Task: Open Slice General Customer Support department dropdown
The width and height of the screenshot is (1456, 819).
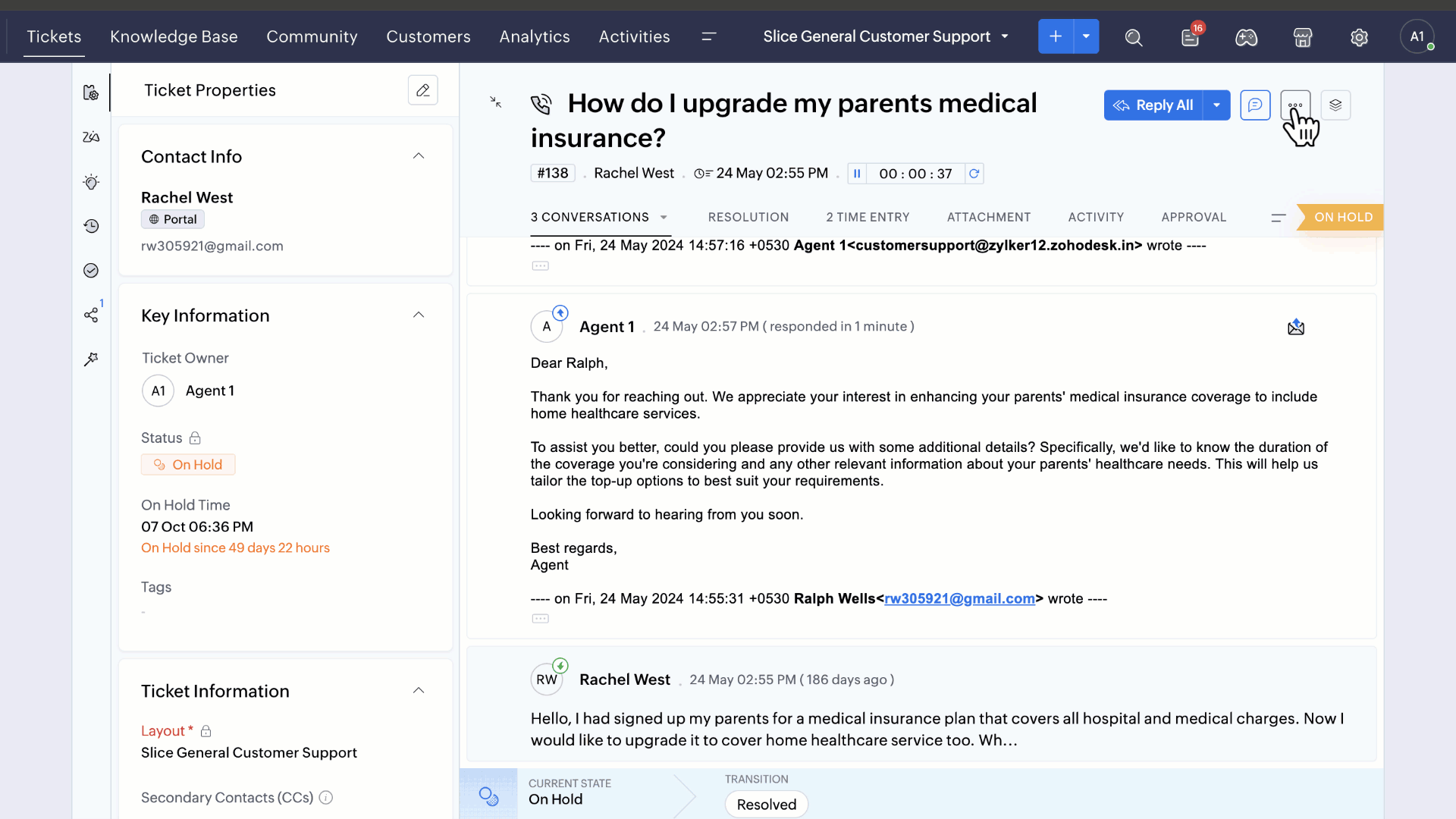Action: [x=886, y=36]
